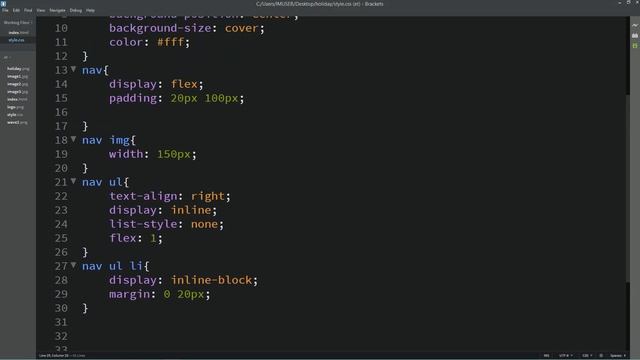Click the 'background-size' property name
Screen dimensions: 640x360
point(160,28)
